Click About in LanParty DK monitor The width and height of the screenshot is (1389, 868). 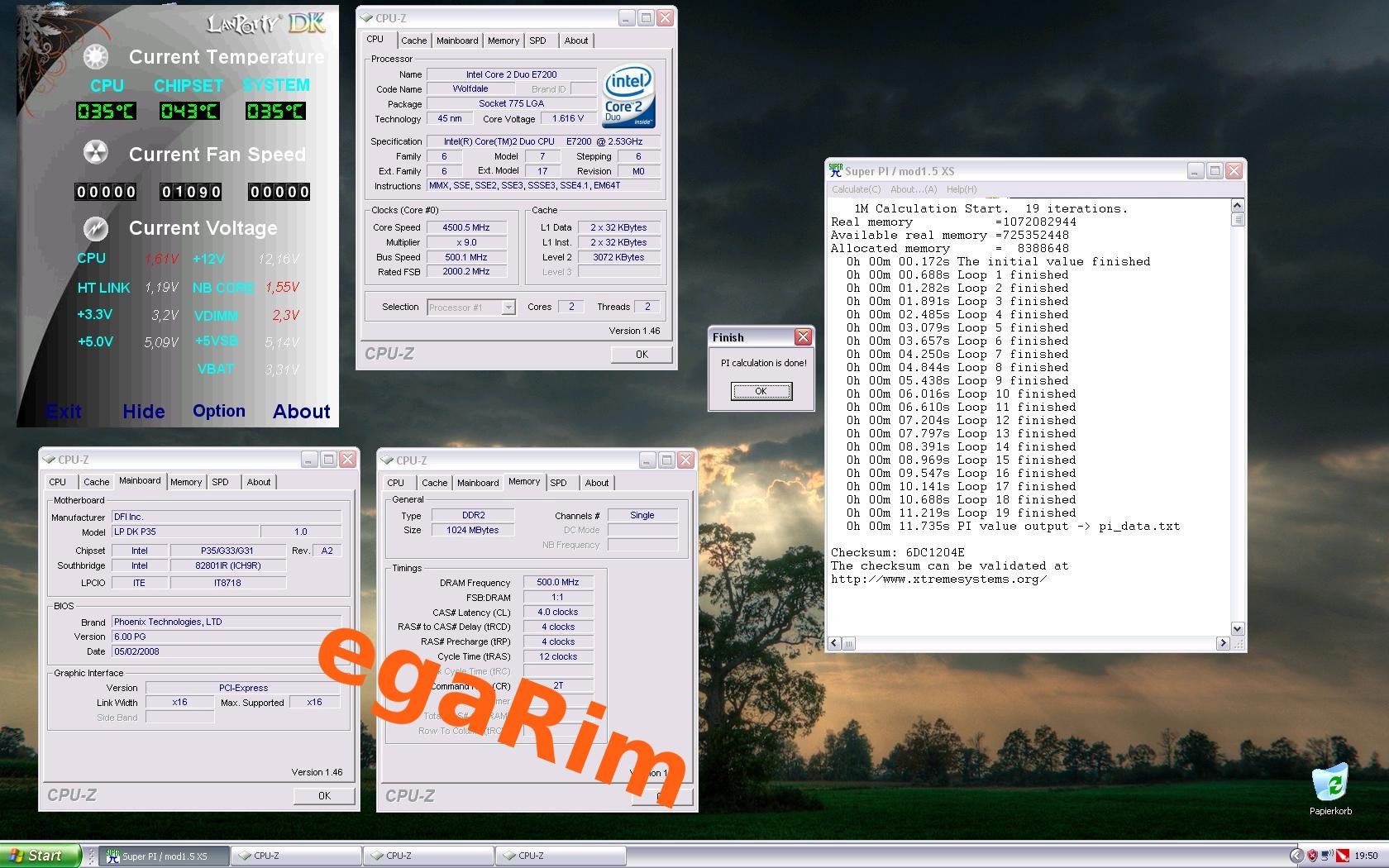pyautogui.click(x=302, y=412)
